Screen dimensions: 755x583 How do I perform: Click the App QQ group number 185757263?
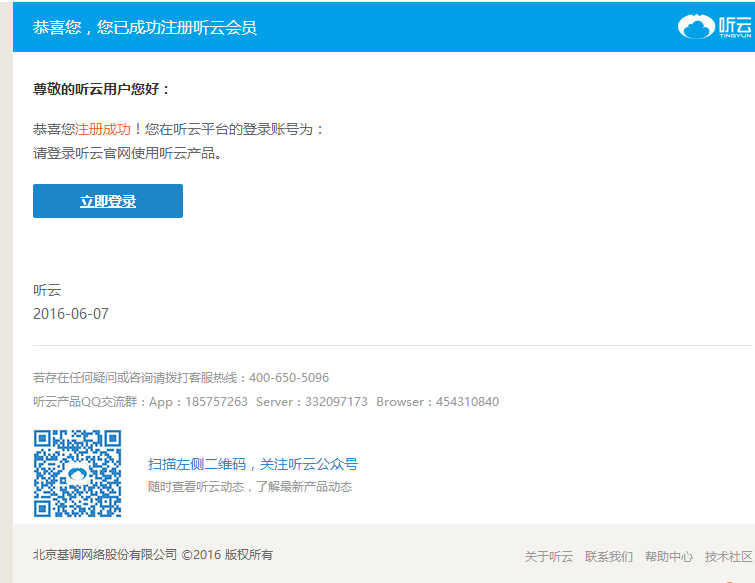[216, 402]
